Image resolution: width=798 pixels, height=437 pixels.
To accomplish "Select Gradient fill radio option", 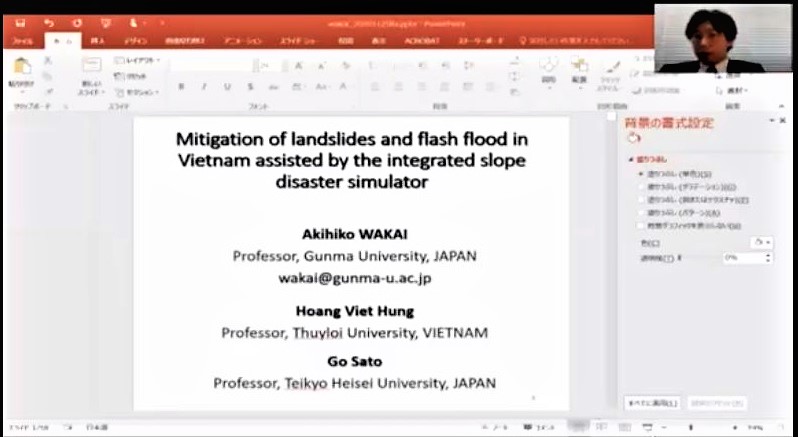I will click(x=687, y=187).
